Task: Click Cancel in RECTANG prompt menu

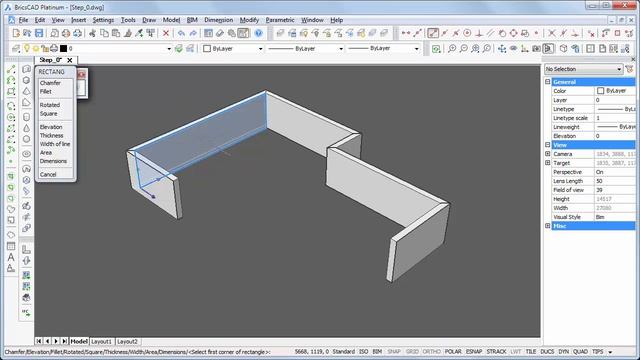Action: click(x=48, y=174)
